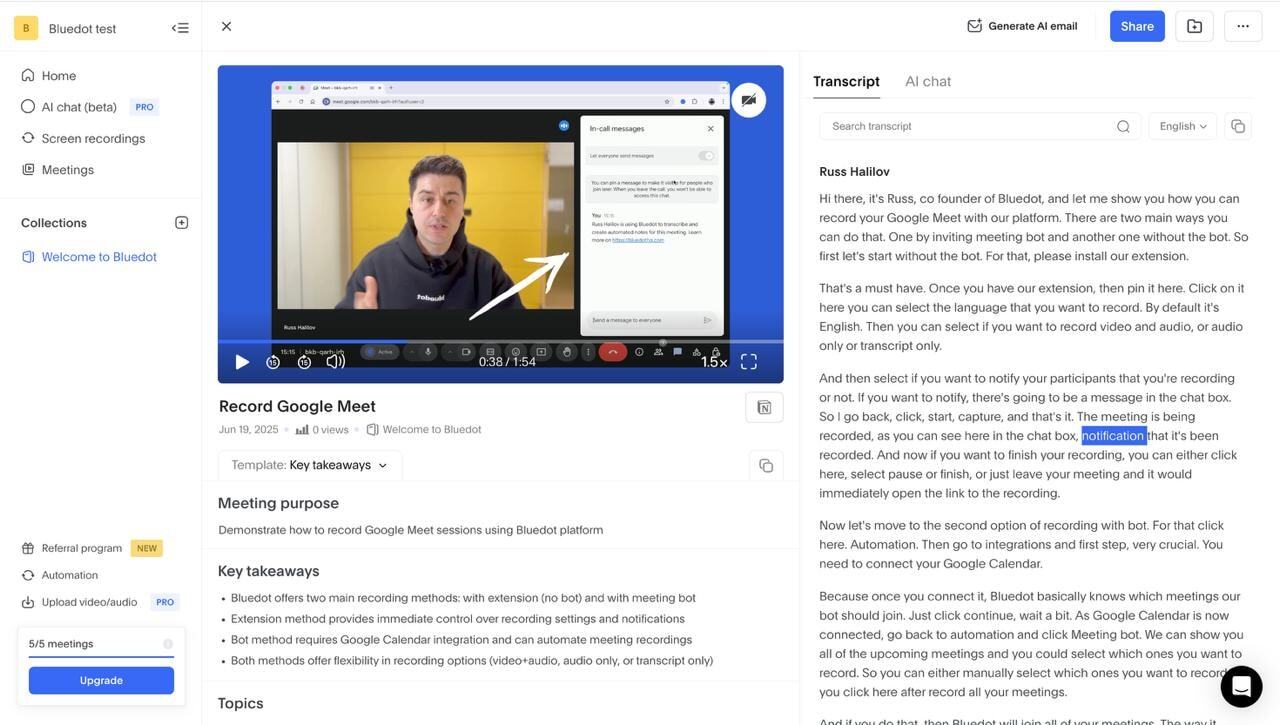Add a new collection with plus icon
1280x725 pixels.
[x=181, y=222]
